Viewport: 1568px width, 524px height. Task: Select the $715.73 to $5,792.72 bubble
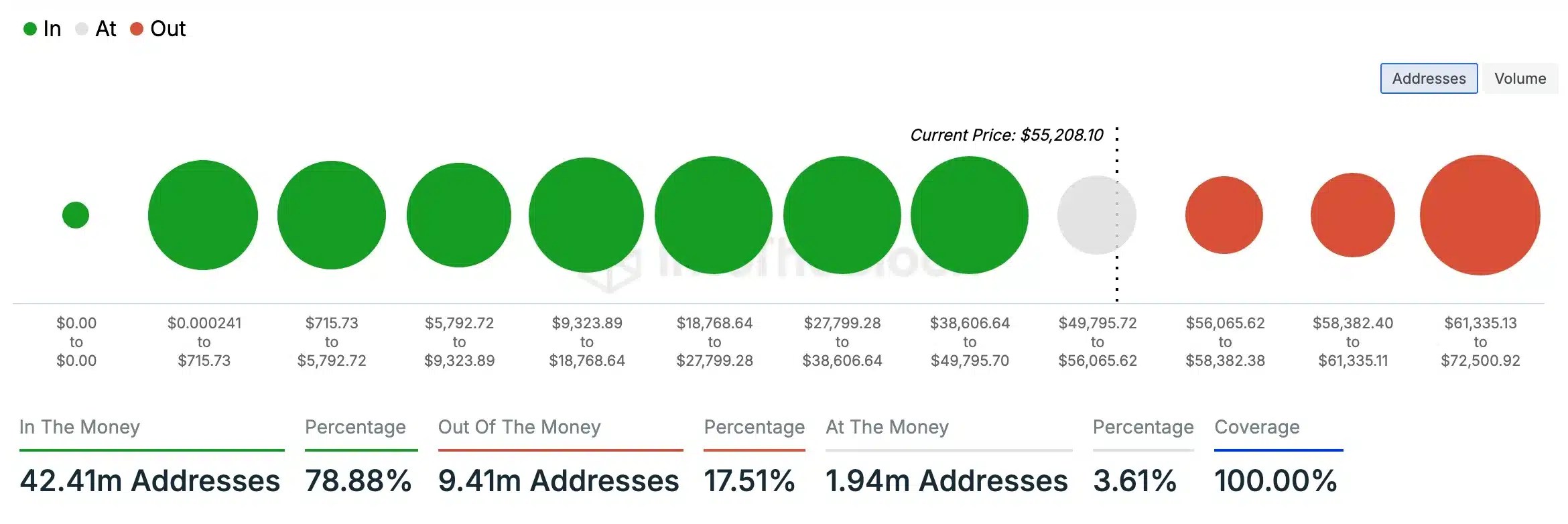point(332,215)
